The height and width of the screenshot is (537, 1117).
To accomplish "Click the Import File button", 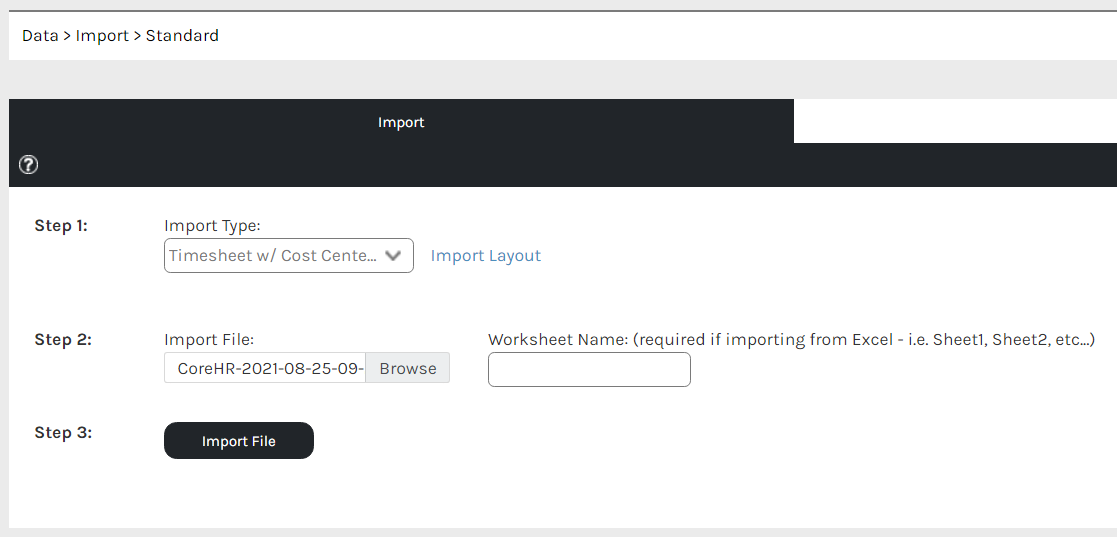I will (239, 441).
